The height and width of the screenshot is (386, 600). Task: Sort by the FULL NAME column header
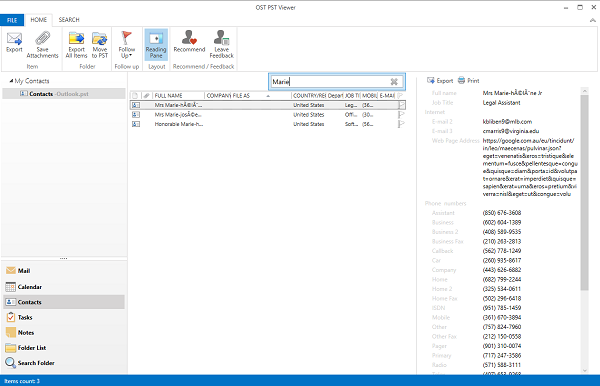pyautogui.click(x=178, y=96)
